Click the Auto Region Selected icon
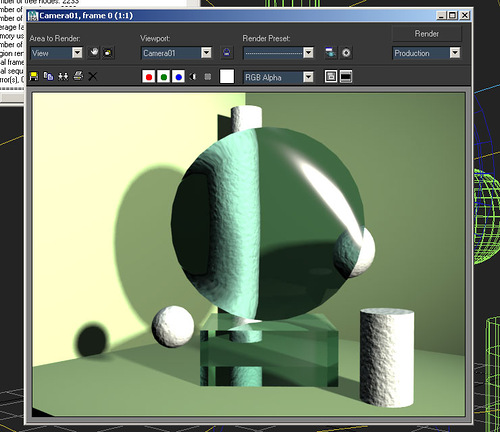 (108, 53)
